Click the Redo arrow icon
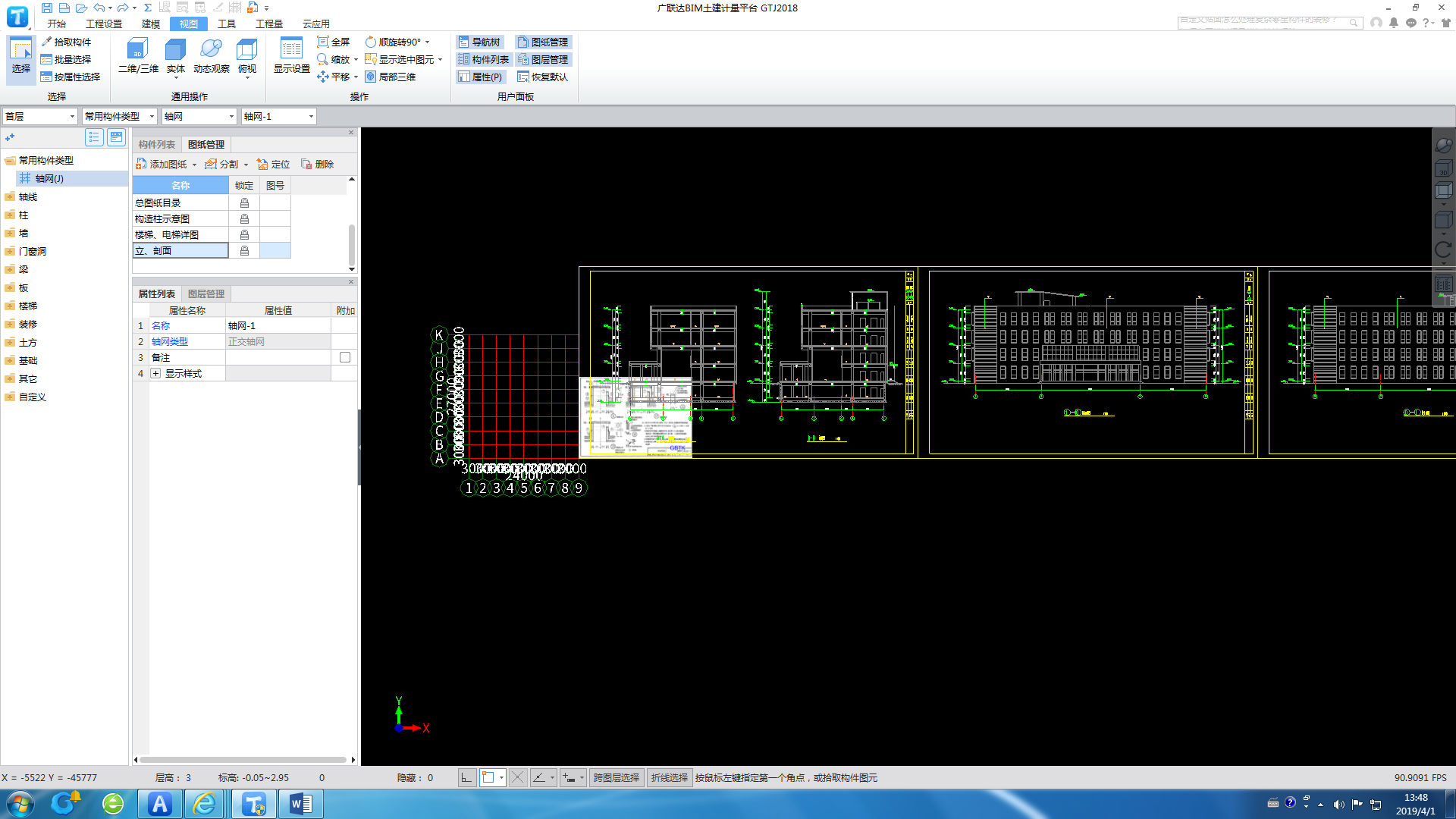 coord(123,8)
